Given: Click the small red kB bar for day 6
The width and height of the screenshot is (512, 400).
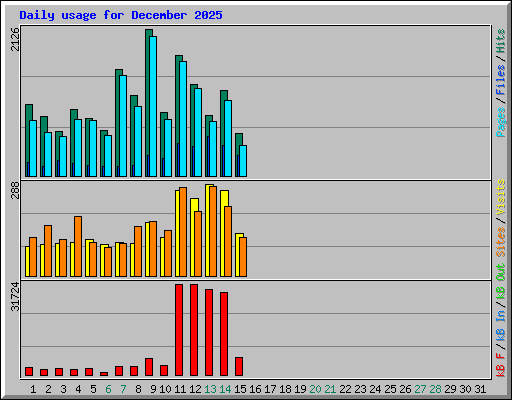Looking at the screenshot, I should 104,374.
